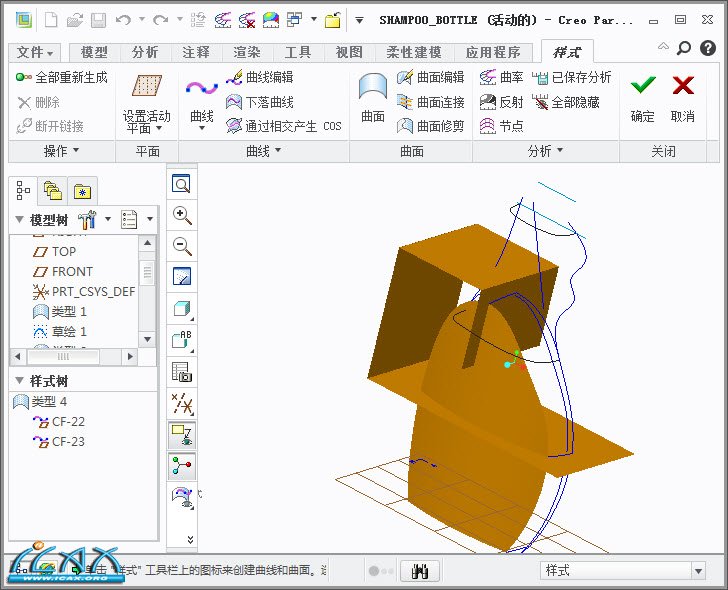Select CF-23 curve in style tree
This screenshot has width=728, height=590.
59,441
